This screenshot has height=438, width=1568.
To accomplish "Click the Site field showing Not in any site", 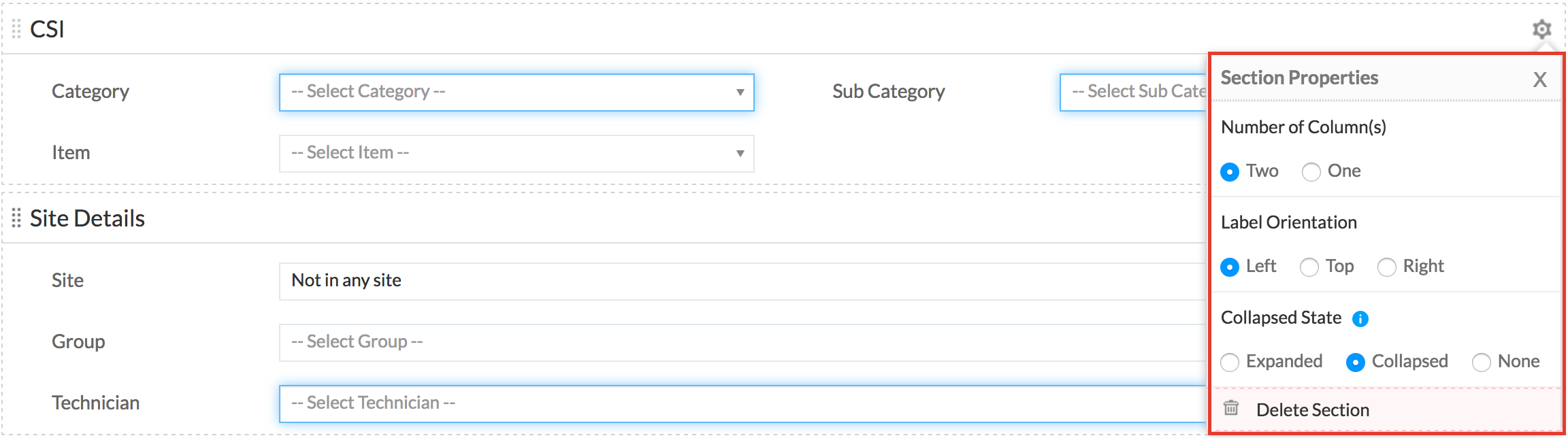I will [742, 281].
